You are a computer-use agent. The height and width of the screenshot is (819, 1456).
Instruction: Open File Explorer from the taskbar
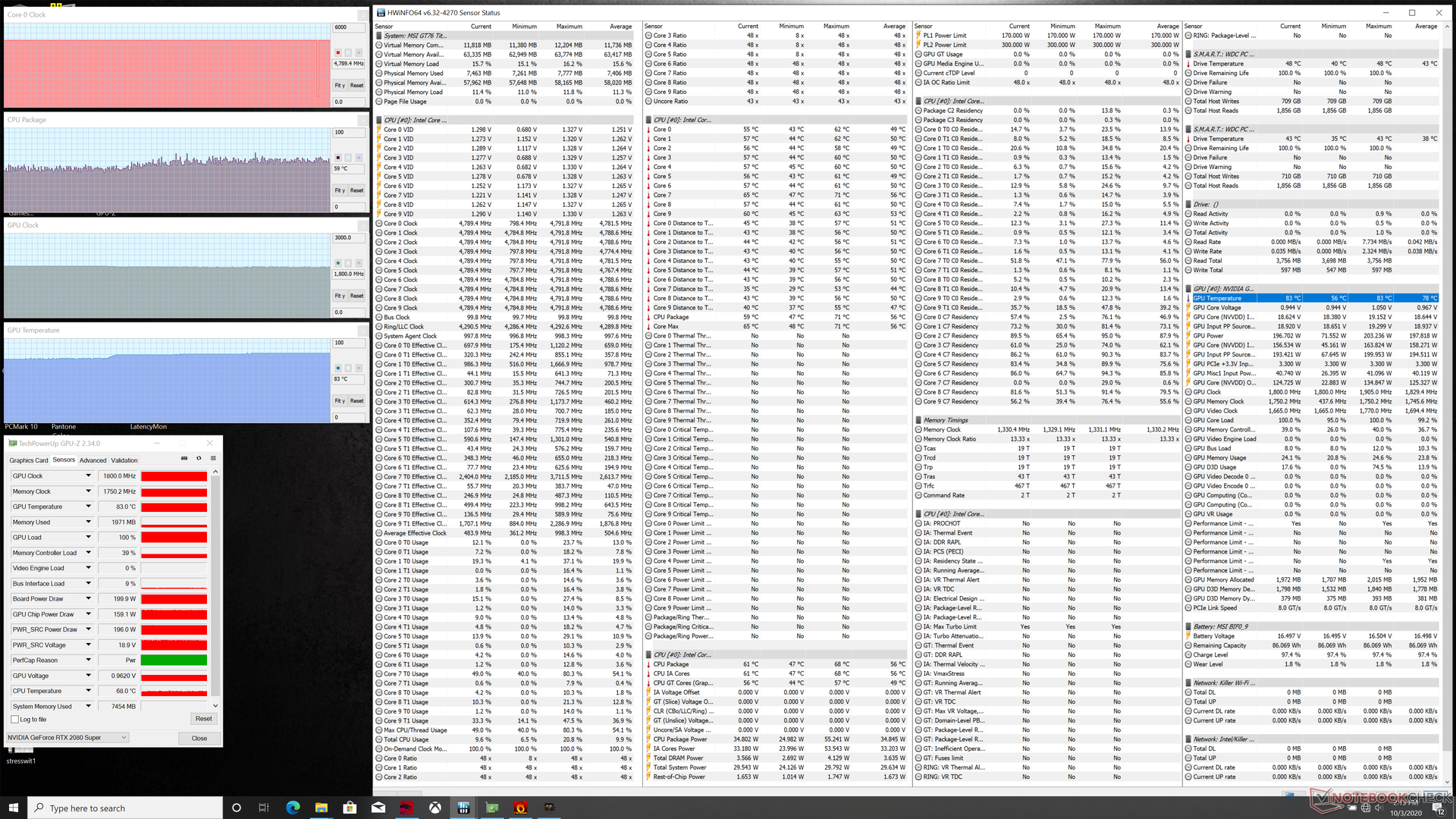(x=321, y=808)
